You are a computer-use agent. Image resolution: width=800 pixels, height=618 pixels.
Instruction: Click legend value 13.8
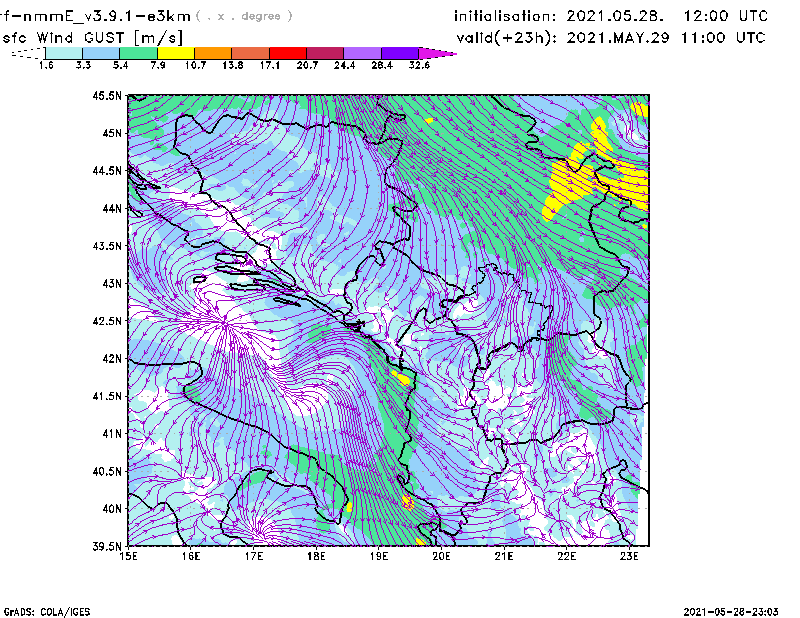[x=233, y=65]
